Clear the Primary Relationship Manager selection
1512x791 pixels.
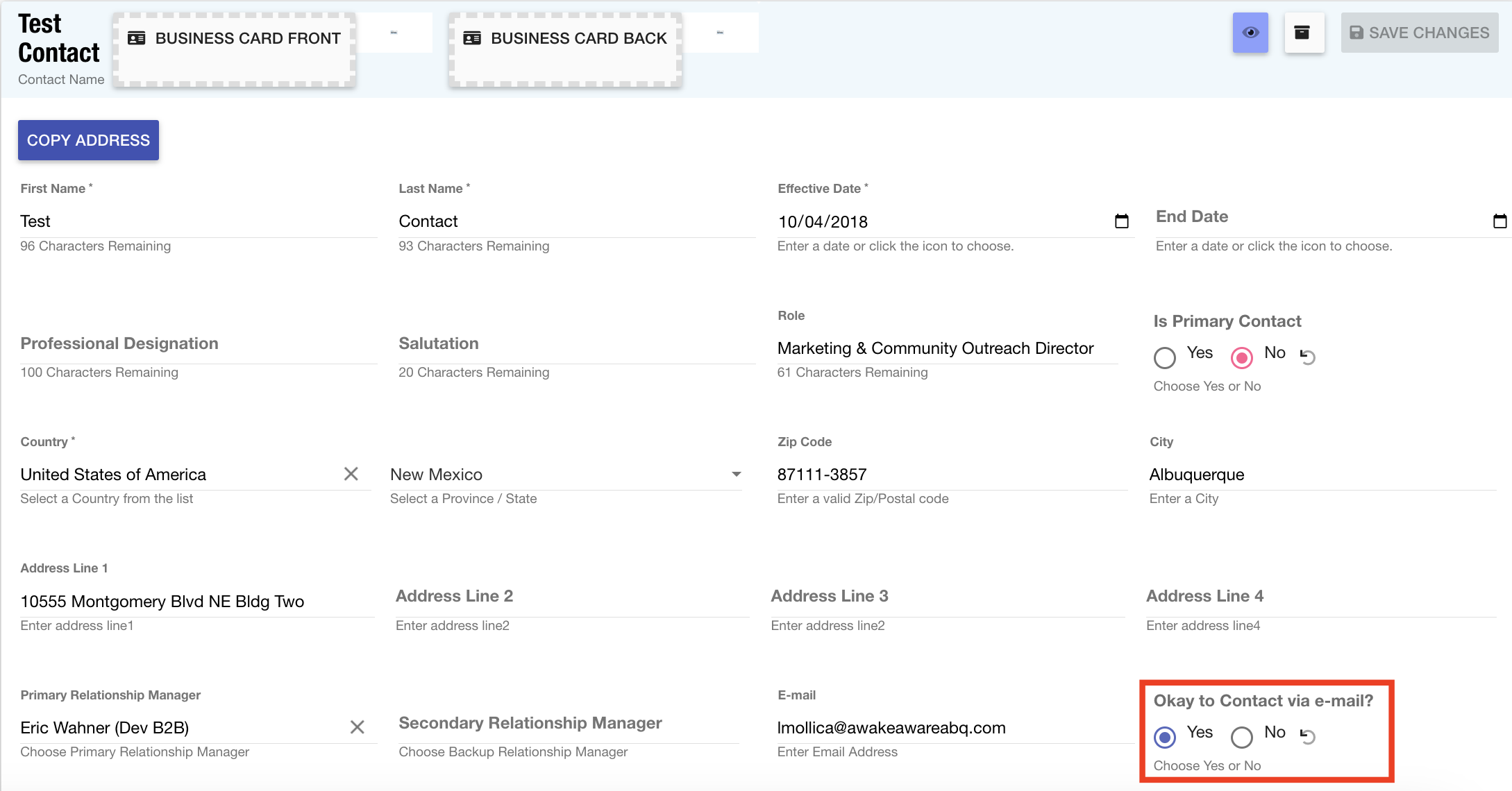click(x=357, y=727)
